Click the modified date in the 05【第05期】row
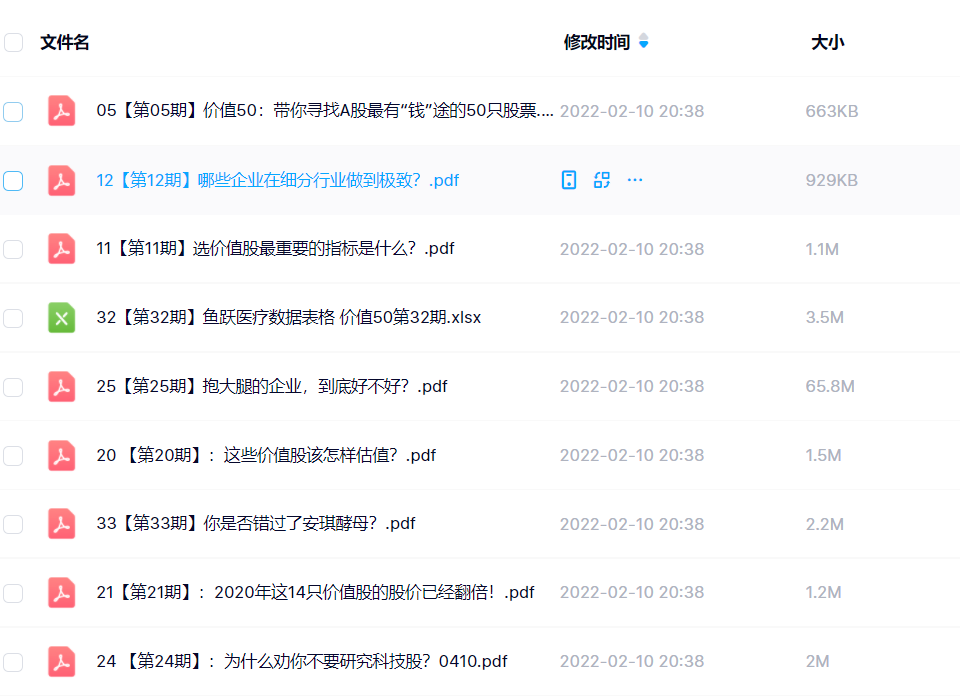Viewport: 960px width, 700px height. (632, 111)
